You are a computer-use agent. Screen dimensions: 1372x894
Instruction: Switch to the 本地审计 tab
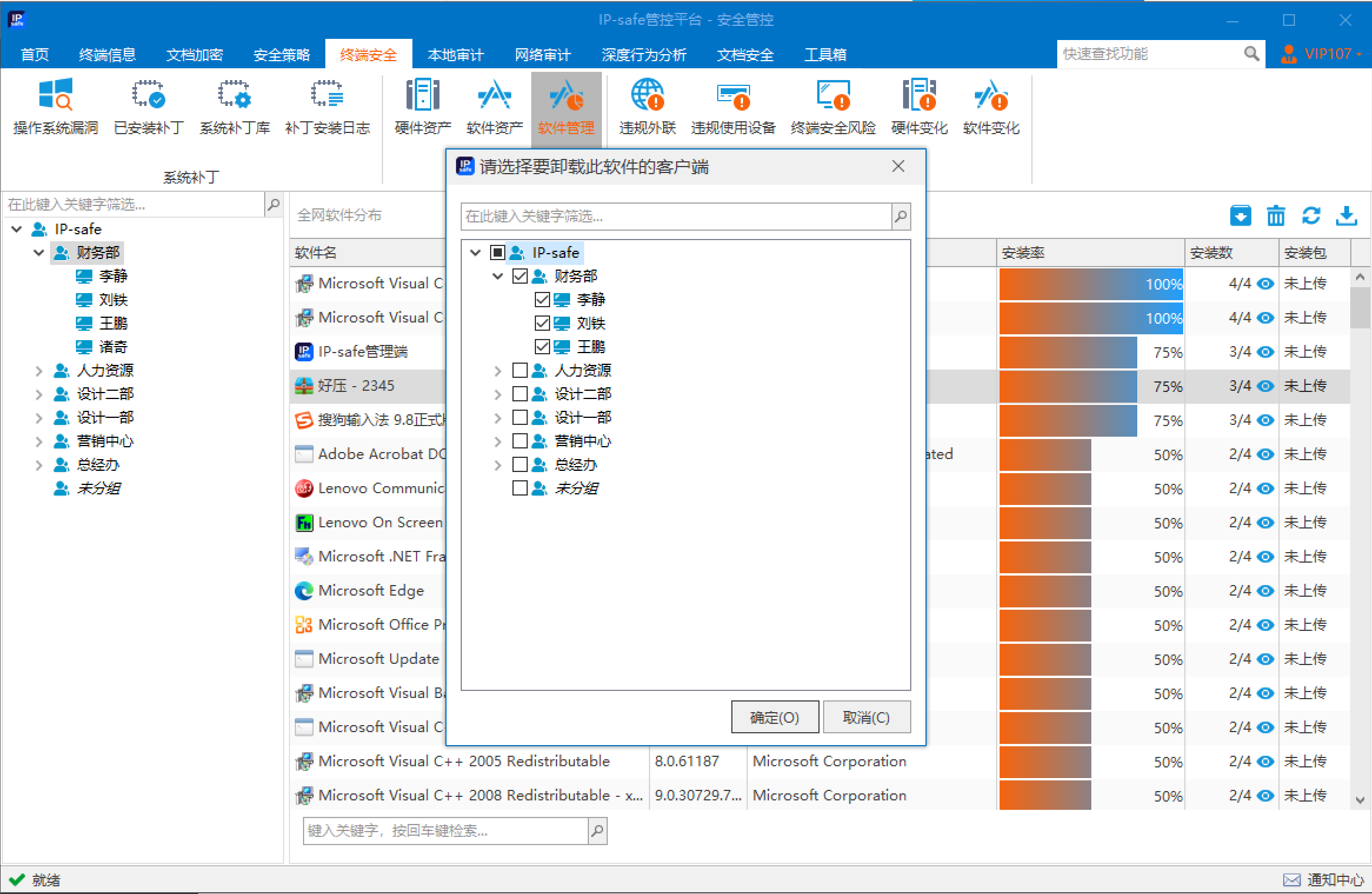pos(455,55)
